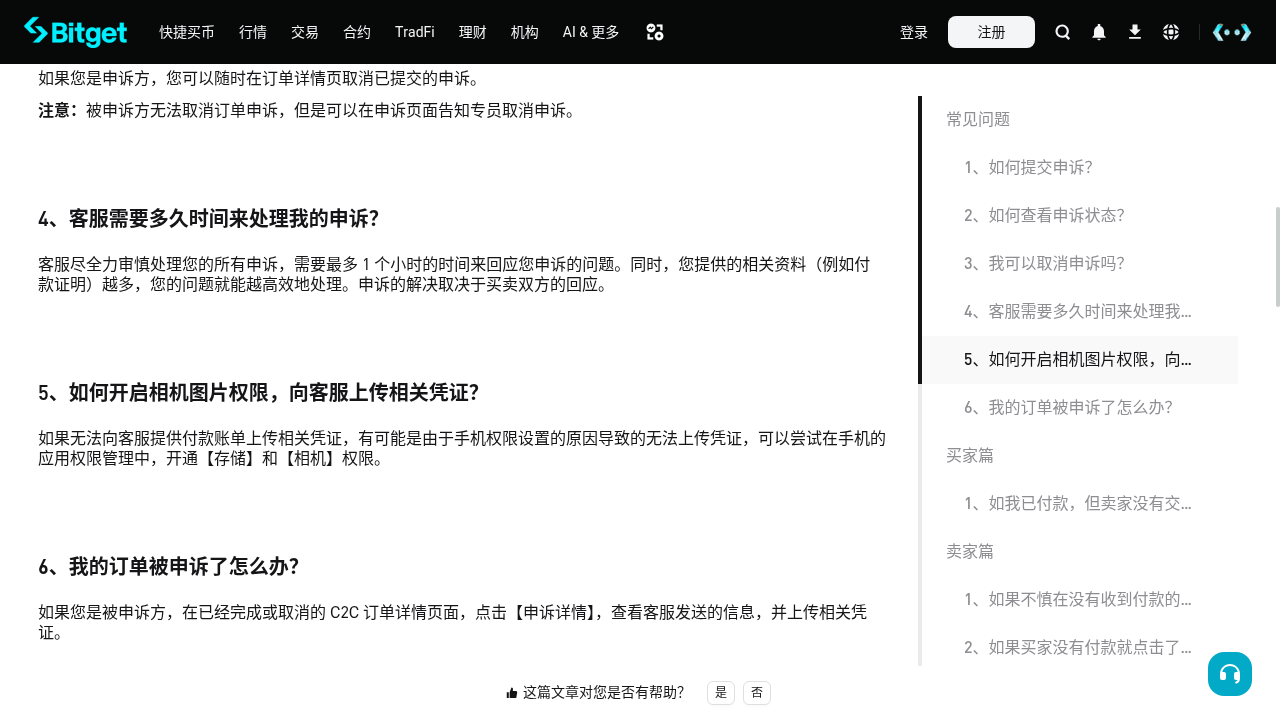Select sidebar entry 2、如果买家没有付款就点击了…
Viewport: 1280px width, 720px height.
click(1078, 648)
